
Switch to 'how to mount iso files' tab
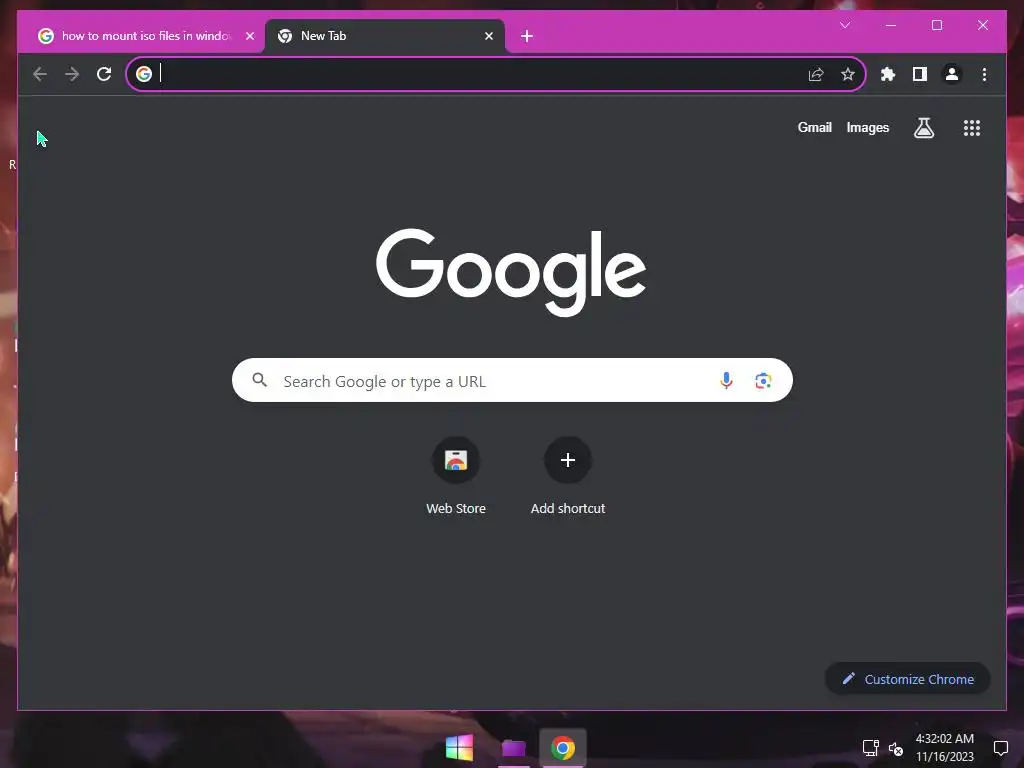[146, 37]
